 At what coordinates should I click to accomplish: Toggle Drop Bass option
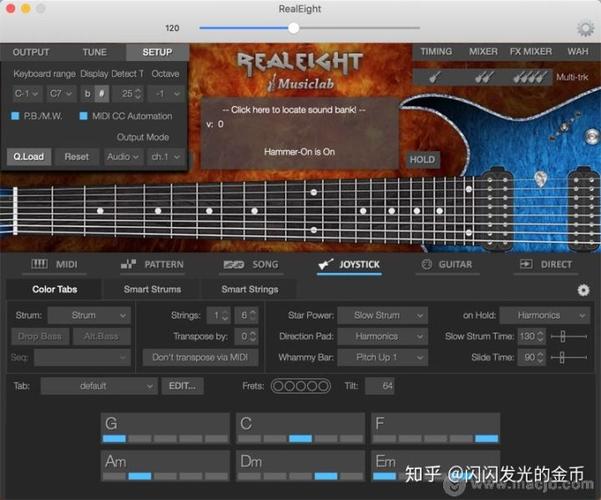40,336
